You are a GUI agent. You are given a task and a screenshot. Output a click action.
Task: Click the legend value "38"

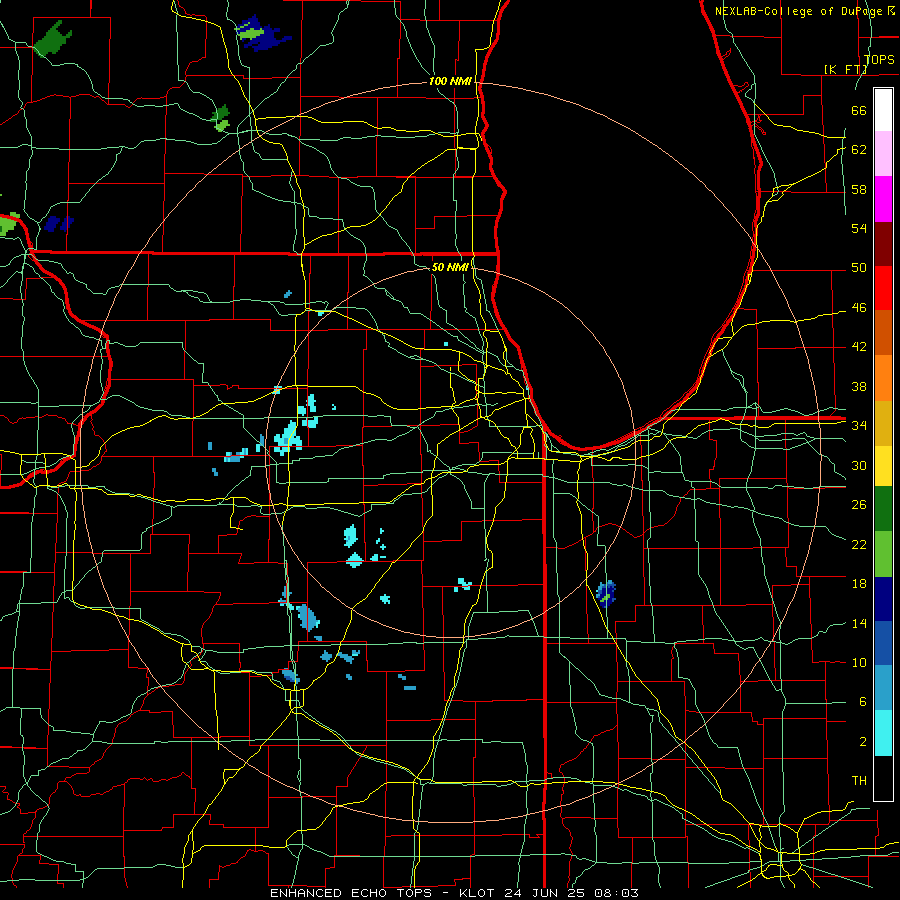click(x=859, y=386)
